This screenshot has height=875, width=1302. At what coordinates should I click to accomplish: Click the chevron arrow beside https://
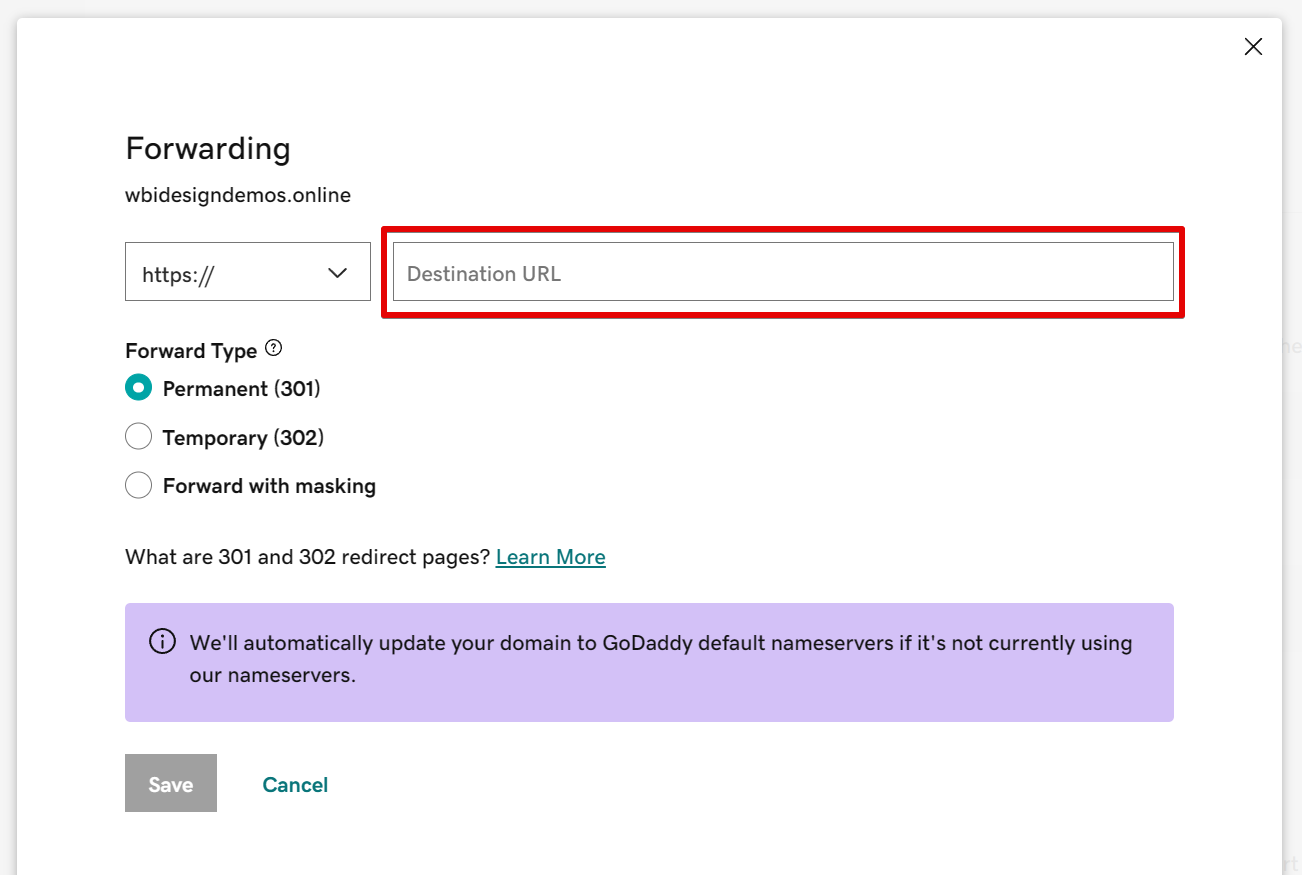pos(338,273)
